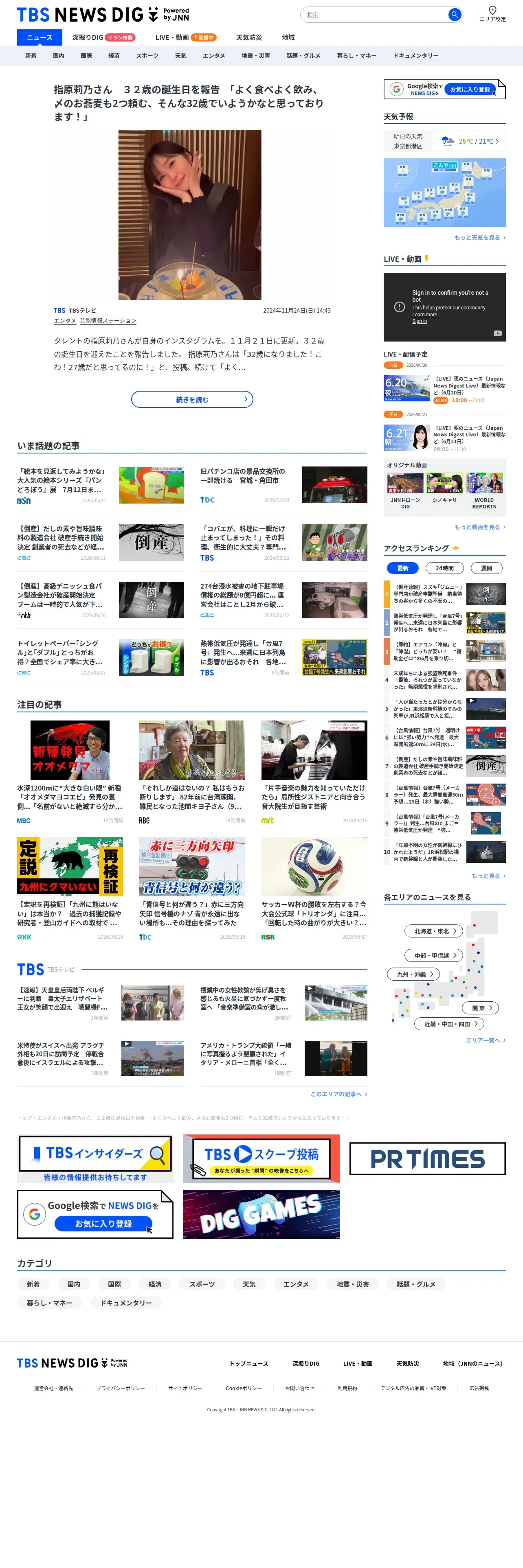
Task: Click the CBC logo under the dashi maker bankruptcy article
Action: pos(24,558)
